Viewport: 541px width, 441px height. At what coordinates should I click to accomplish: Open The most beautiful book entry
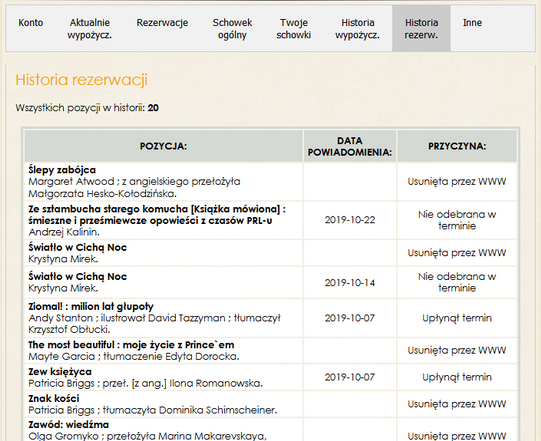(131, 345)
